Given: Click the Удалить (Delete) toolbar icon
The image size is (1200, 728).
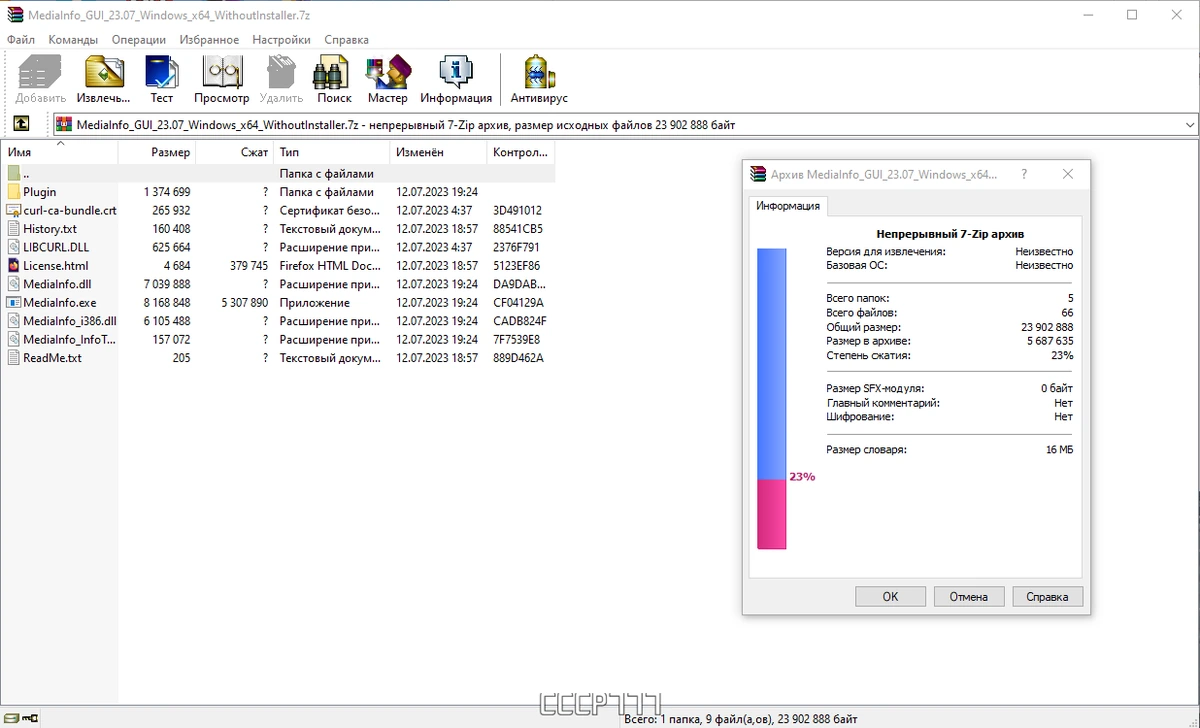Looking at the screenshot, I should (281, 73).
